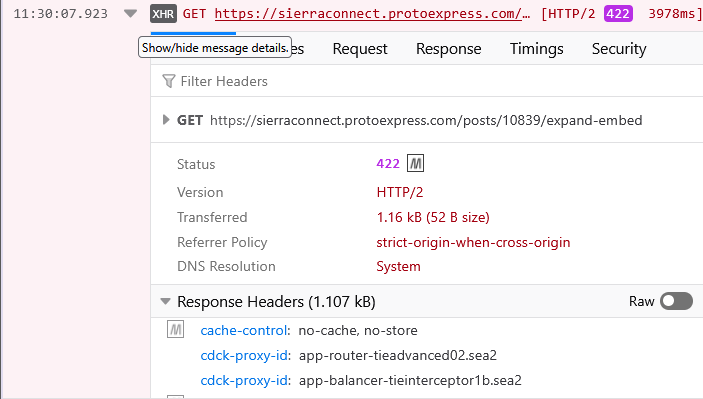Click the filter funnel icon
The width and height of the screenshot is (703, 399).
tap(169, 81)
